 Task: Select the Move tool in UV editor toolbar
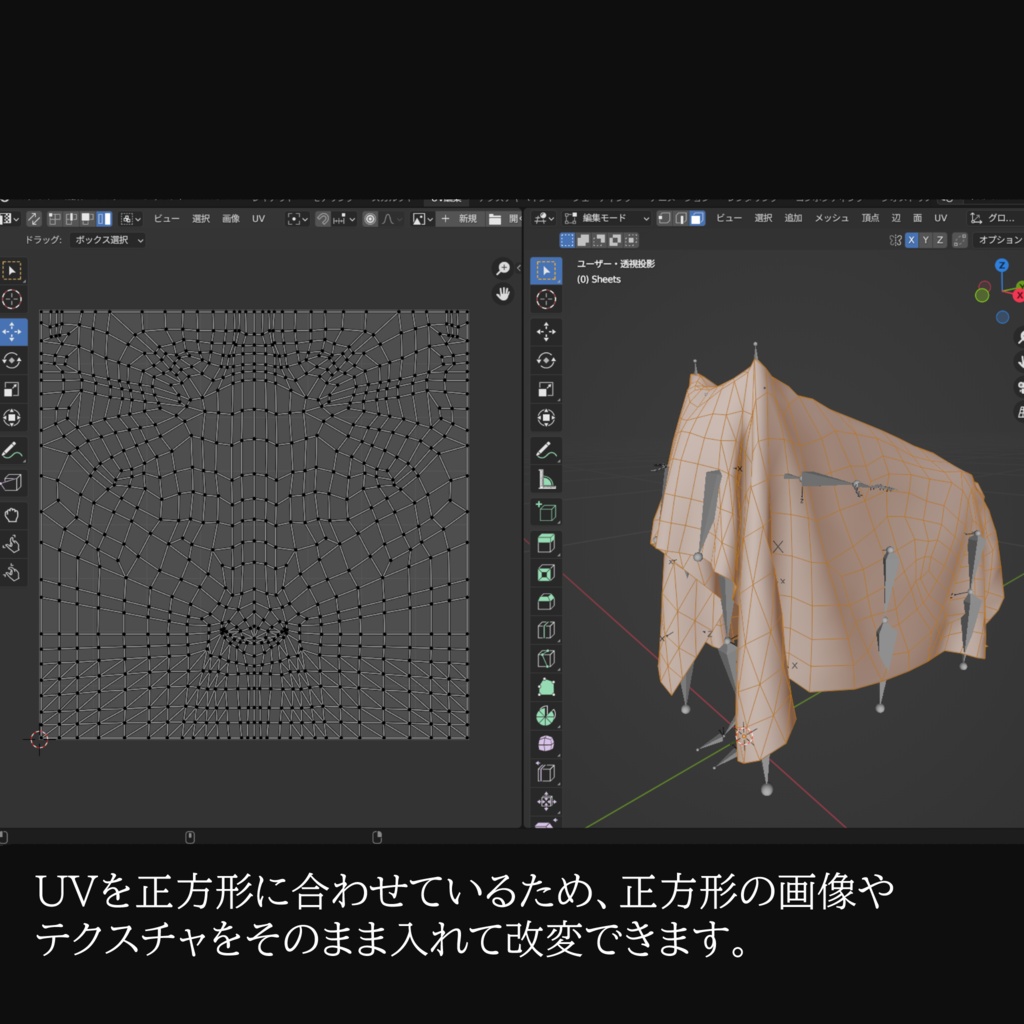tap(12, 332)
